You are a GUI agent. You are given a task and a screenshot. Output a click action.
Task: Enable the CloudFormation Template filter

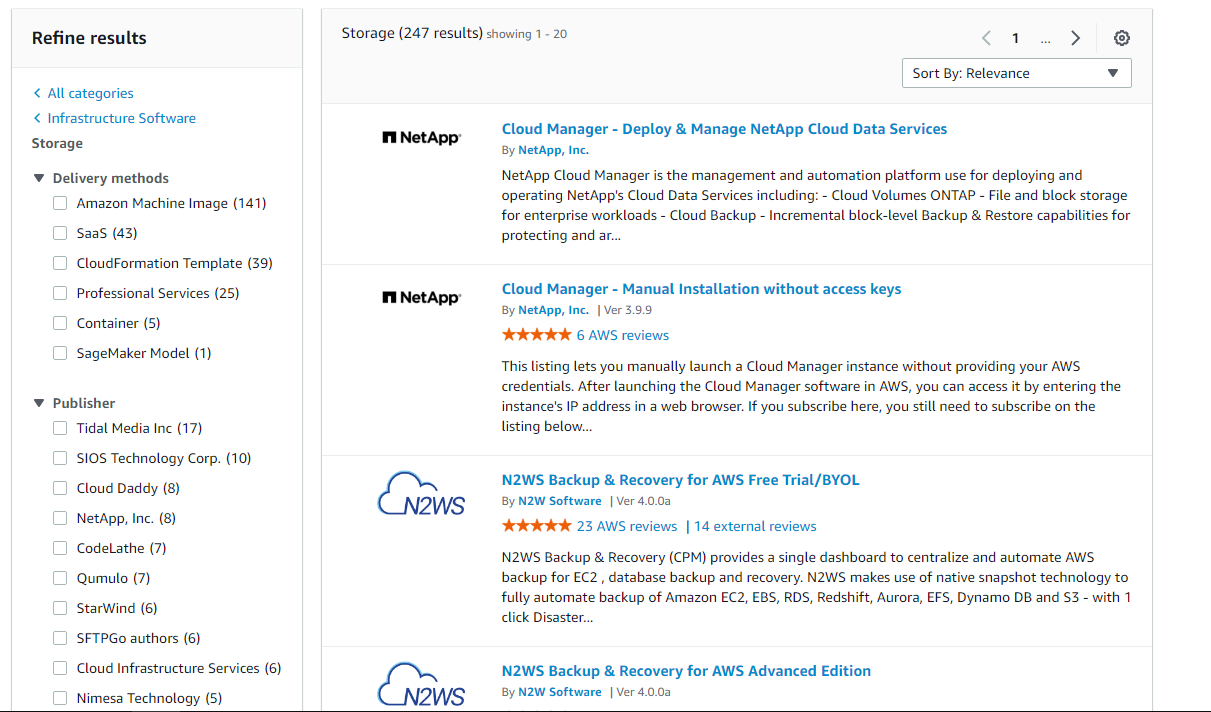60,263
